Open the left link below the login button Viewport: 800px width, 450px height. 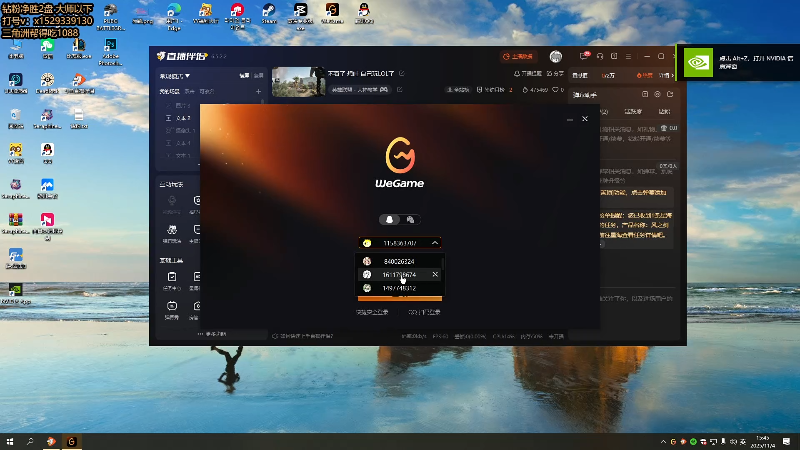[372, 312]
